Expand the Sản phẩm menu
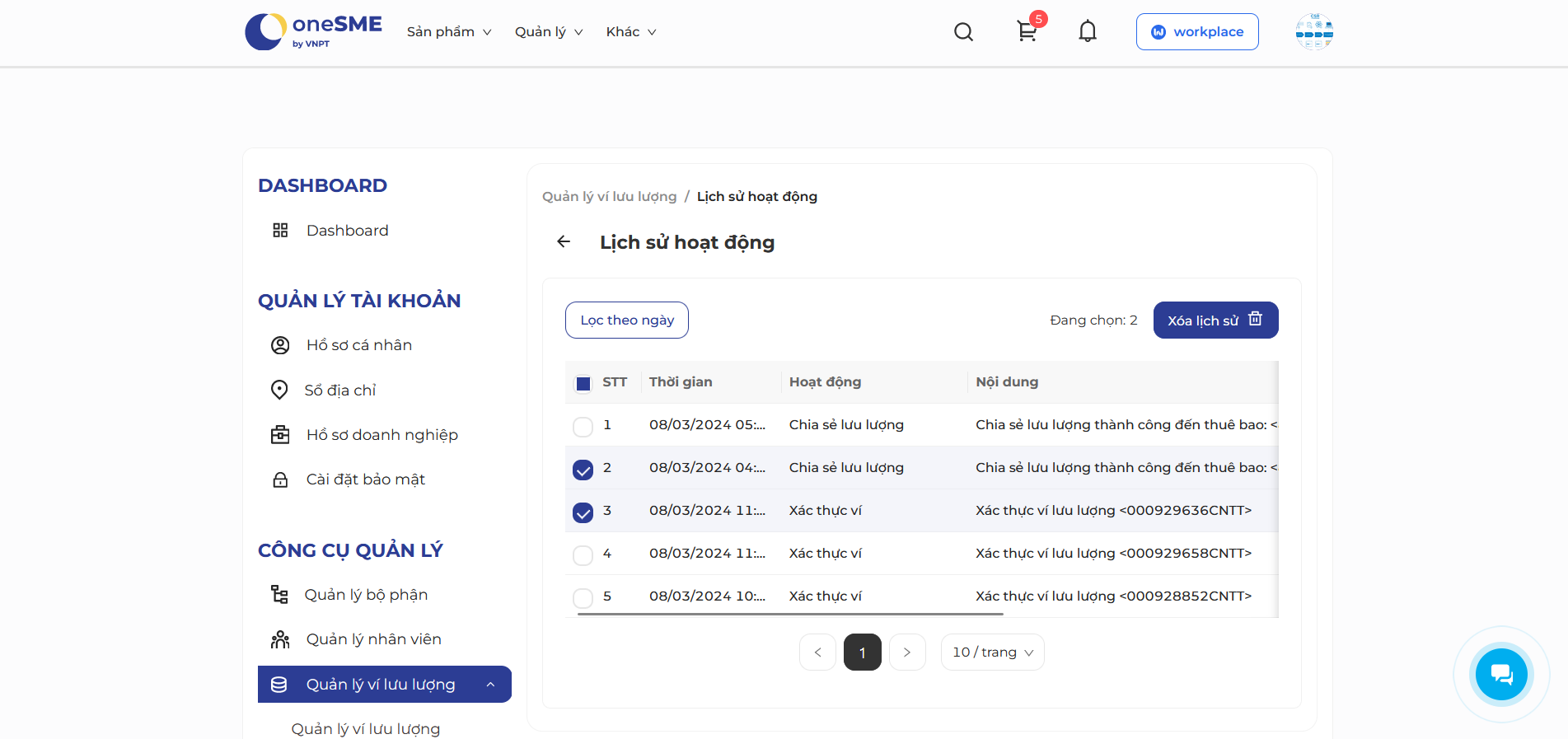This screenshot has width=1568, height=739. pos(449,32)
